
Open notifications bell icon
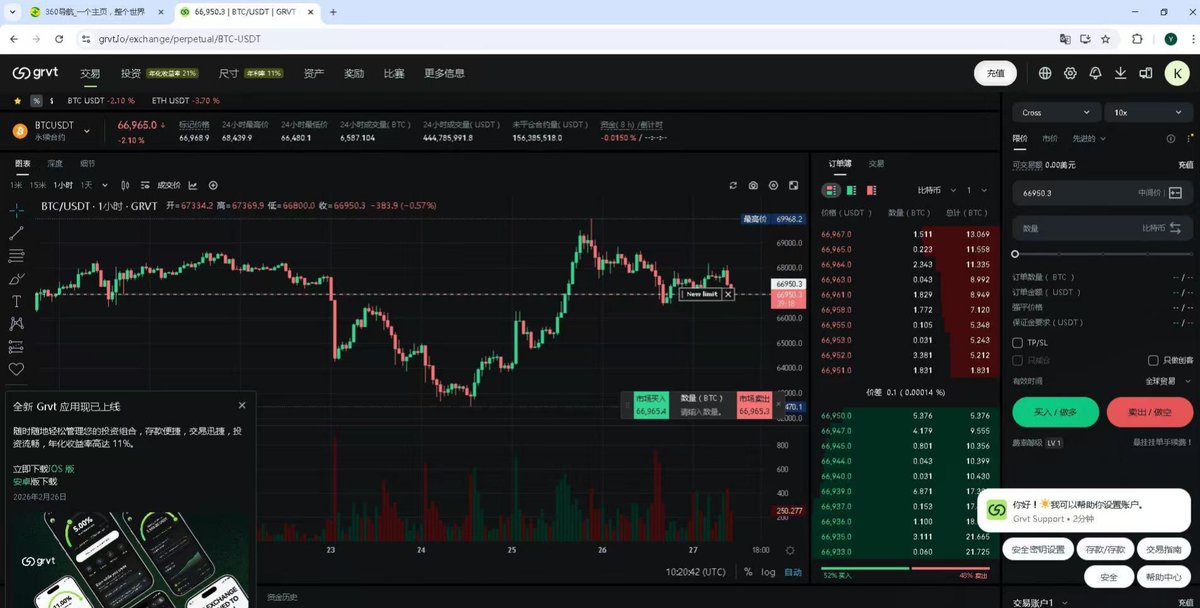tap(1095, 73)
